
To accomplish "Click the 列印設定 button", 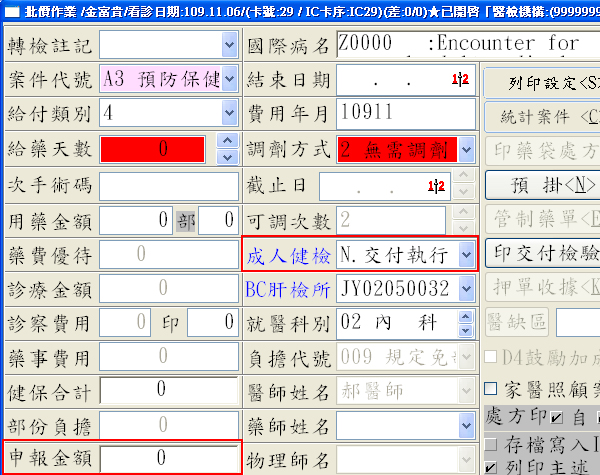I will point(541,82).
